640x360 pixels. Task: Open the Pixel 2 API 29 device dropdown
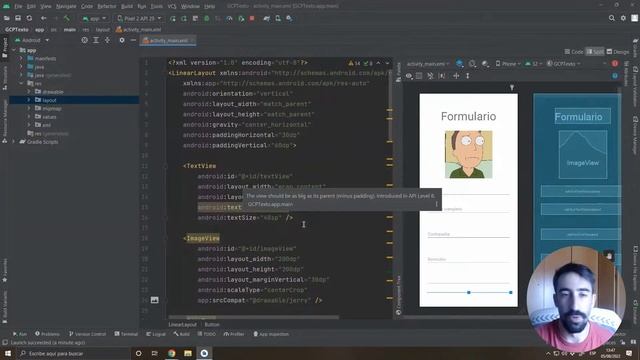pyautogui.click(x=139, y=18)
